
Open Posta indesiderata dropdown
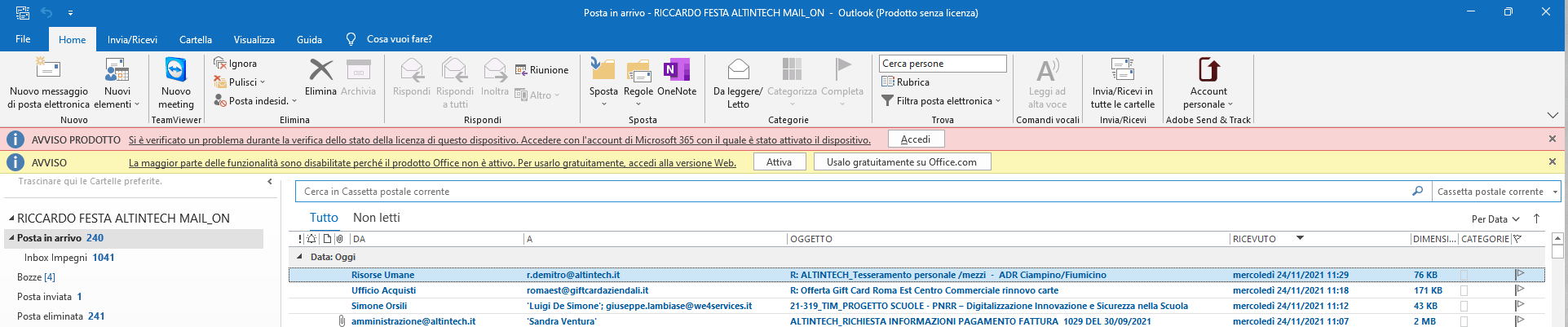pos(255,101)
